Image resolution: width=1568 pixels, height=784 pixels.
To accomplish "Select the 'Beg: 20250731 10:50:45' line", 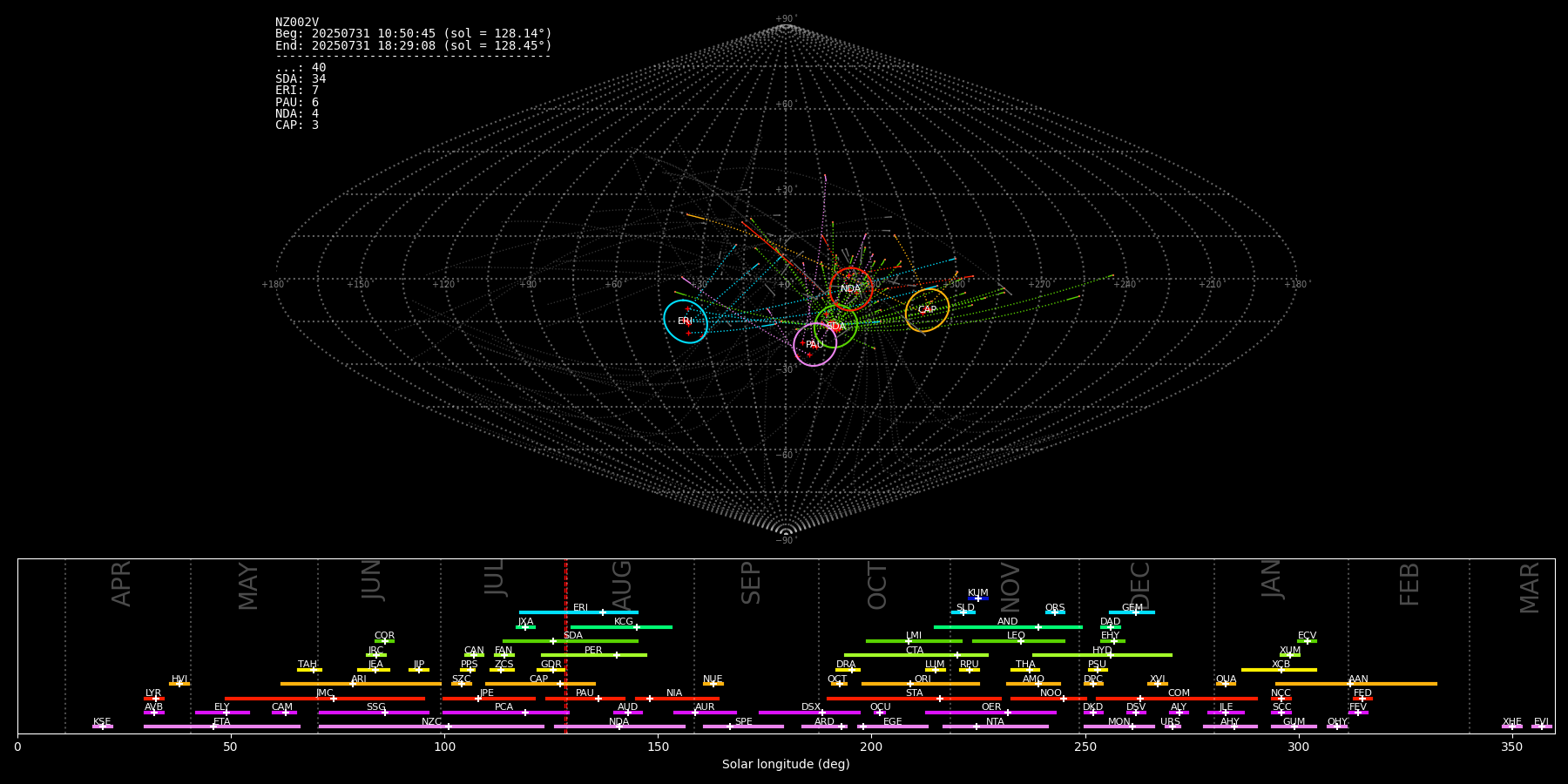I will click(x=414, y=34).
